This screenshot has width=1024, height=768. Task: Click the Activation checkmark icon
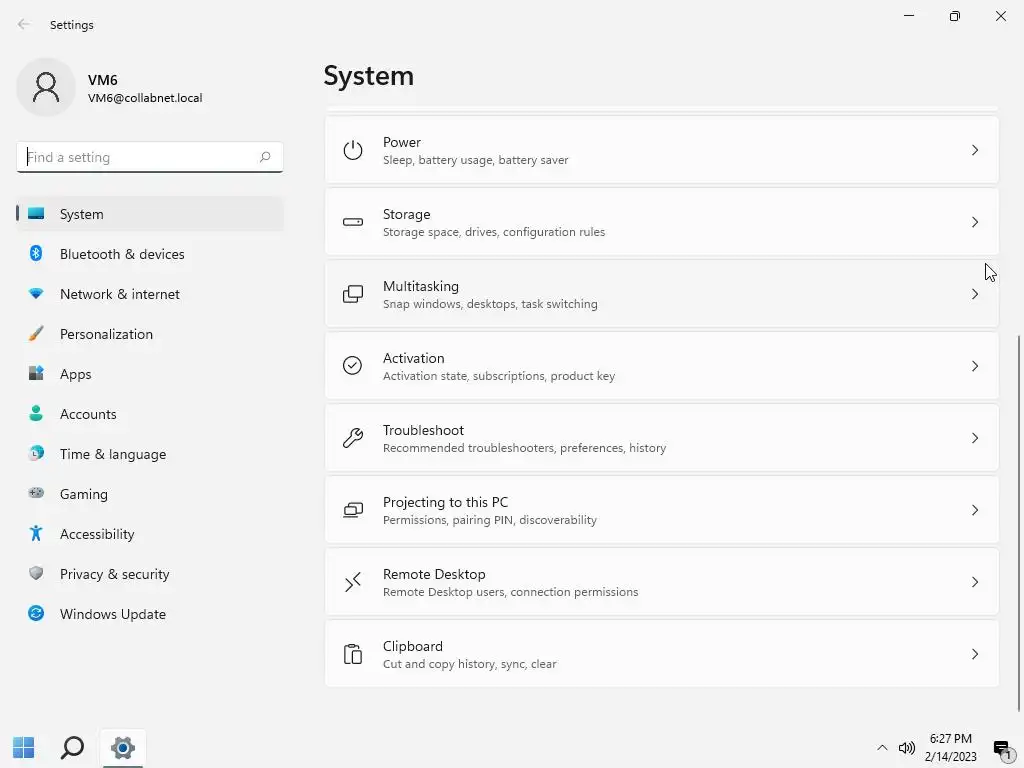tap(352, 366)
